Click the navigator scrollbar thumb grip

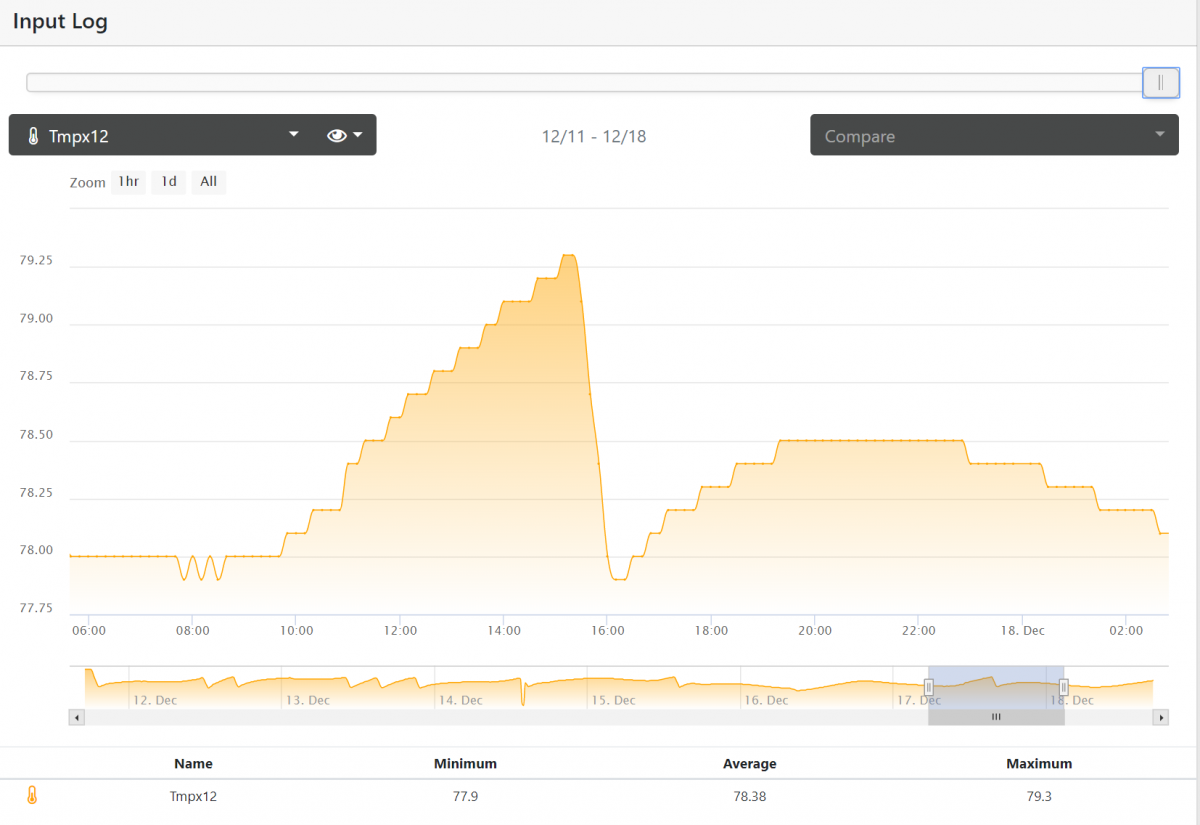(996, 717)
